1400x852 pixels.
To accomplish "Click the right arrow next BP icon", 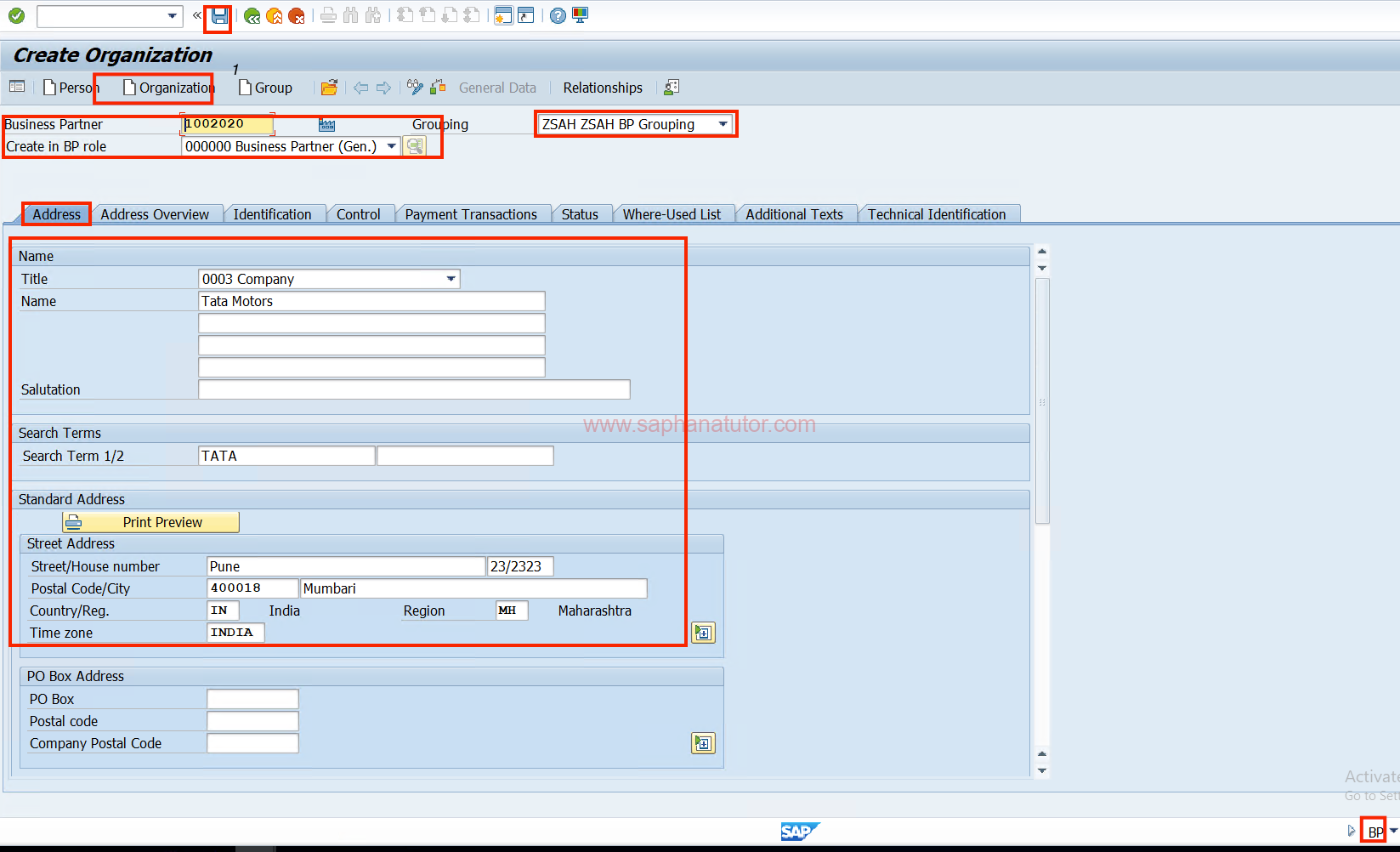I will point(383,88).
